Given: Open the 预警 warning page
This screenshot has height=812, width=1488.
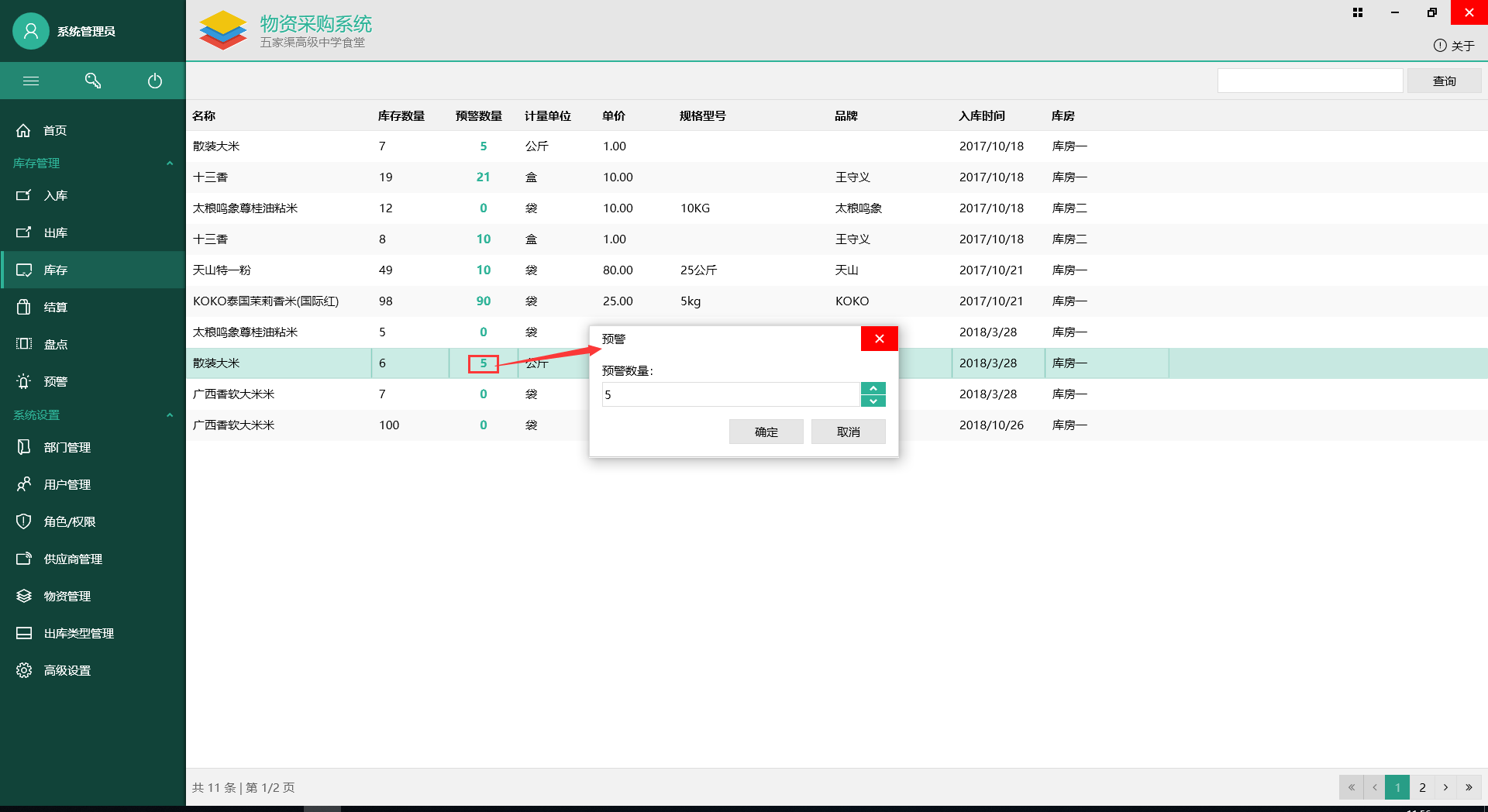Looking at the screenshot, I should [x=55, y=381].
